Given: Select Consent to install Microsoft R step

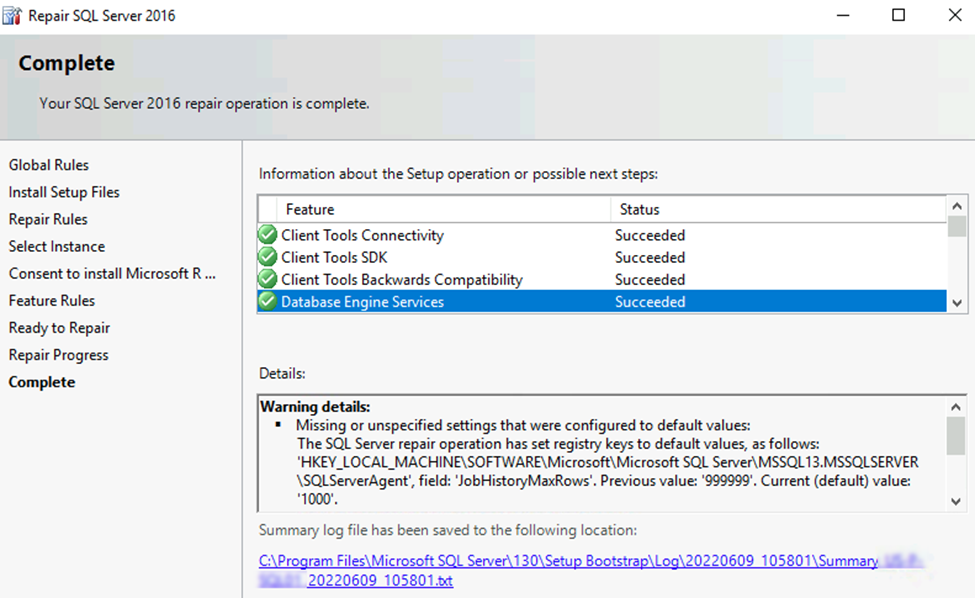Looking at the screenshot, I should click(x=112, y=274).
